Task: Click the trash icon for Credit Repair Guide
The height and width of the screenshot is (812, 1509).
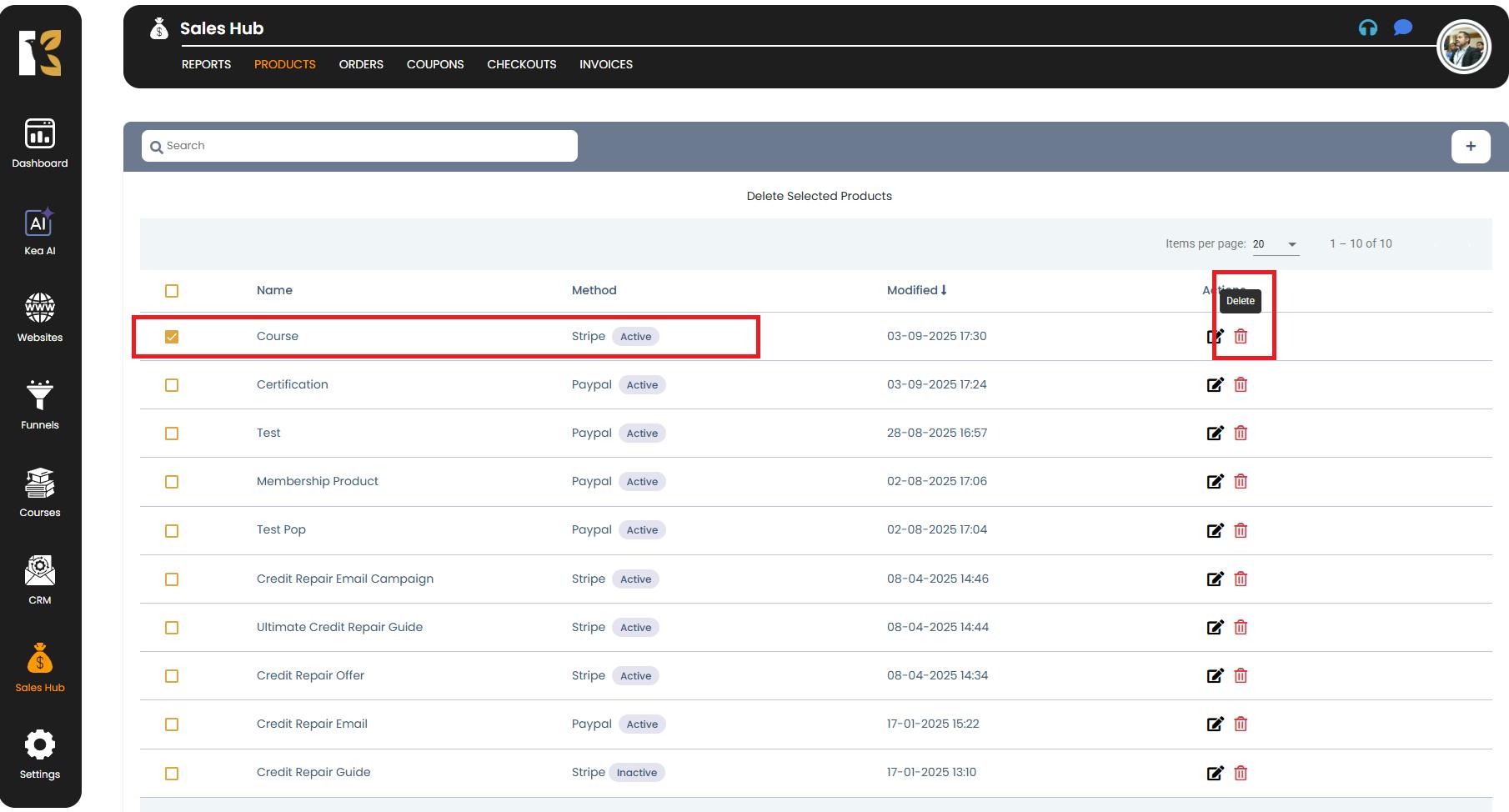Action: pos(1241,773)
